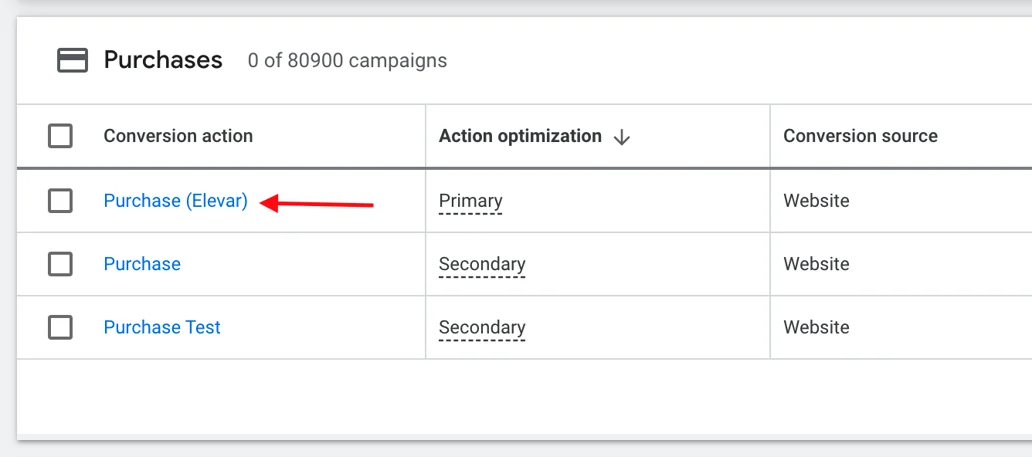Click the sort arrow next to Action optimization
This screenshot has width=1032, height=457.
[621, 137]
